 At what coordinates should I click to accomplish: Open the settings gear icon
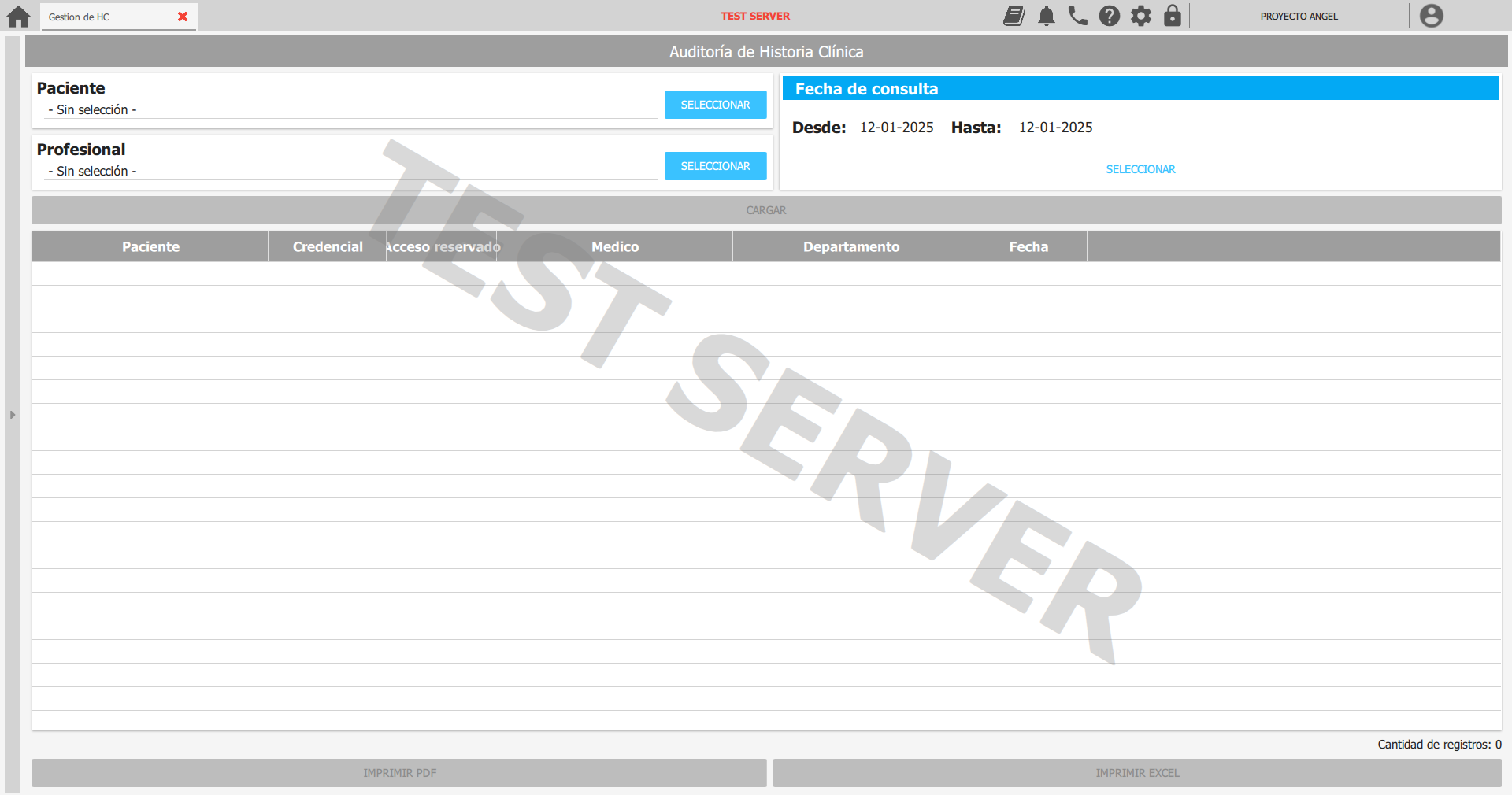(1140, 16)
